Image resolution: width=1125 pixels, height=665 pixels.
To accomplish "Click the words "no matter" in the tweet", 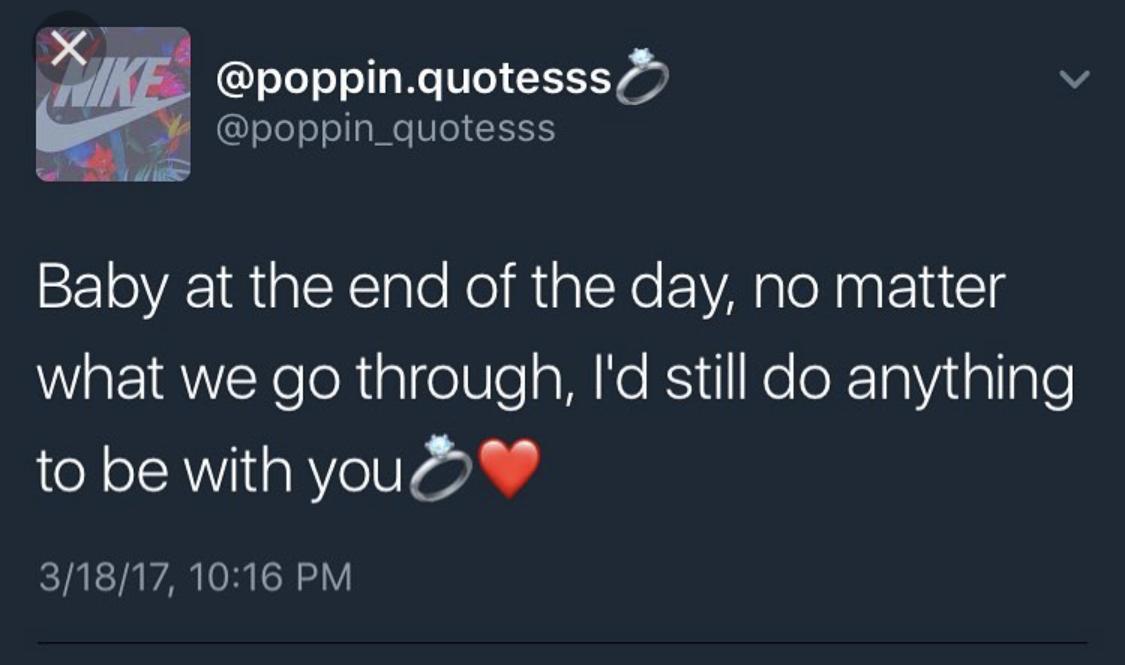I will tap(879, 288).
